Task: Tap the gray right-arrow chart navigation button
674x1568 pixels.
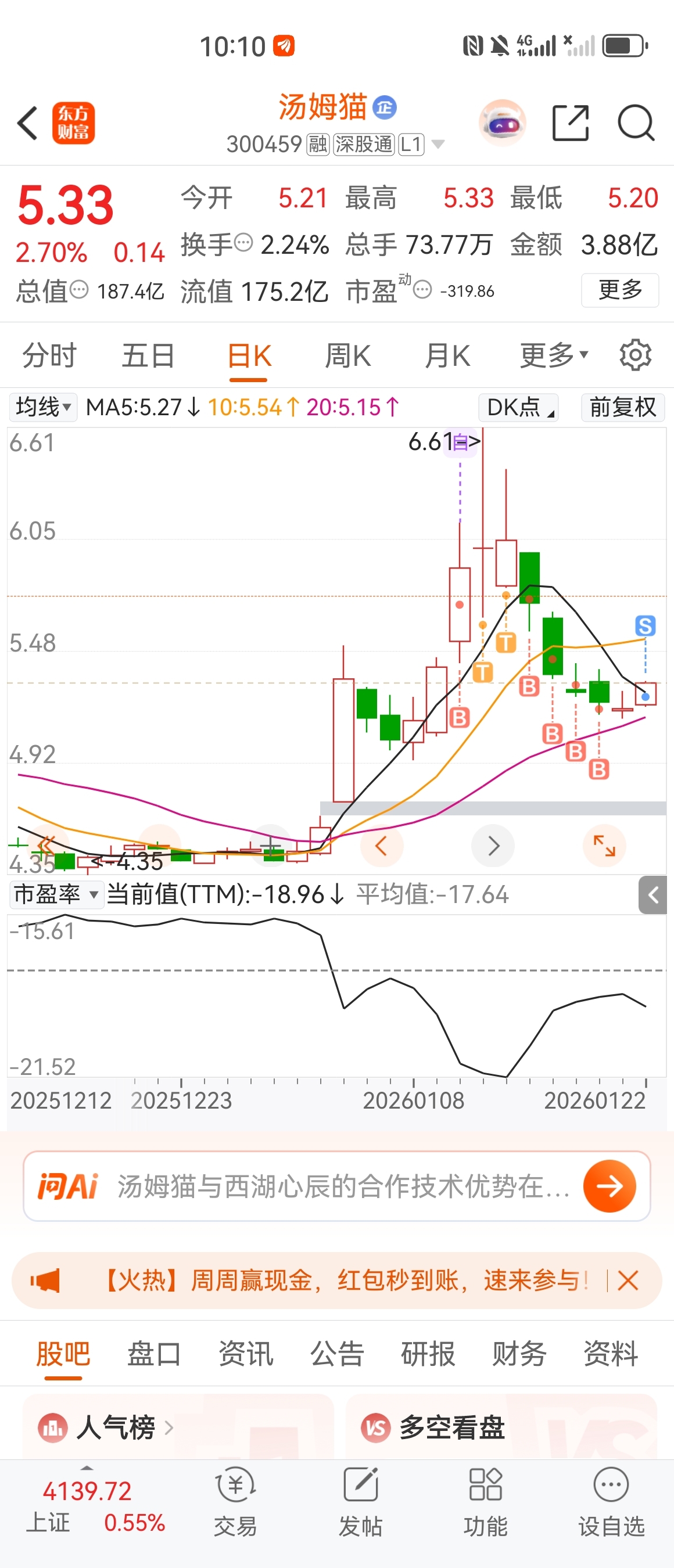Action: click(x=493, y=846)
